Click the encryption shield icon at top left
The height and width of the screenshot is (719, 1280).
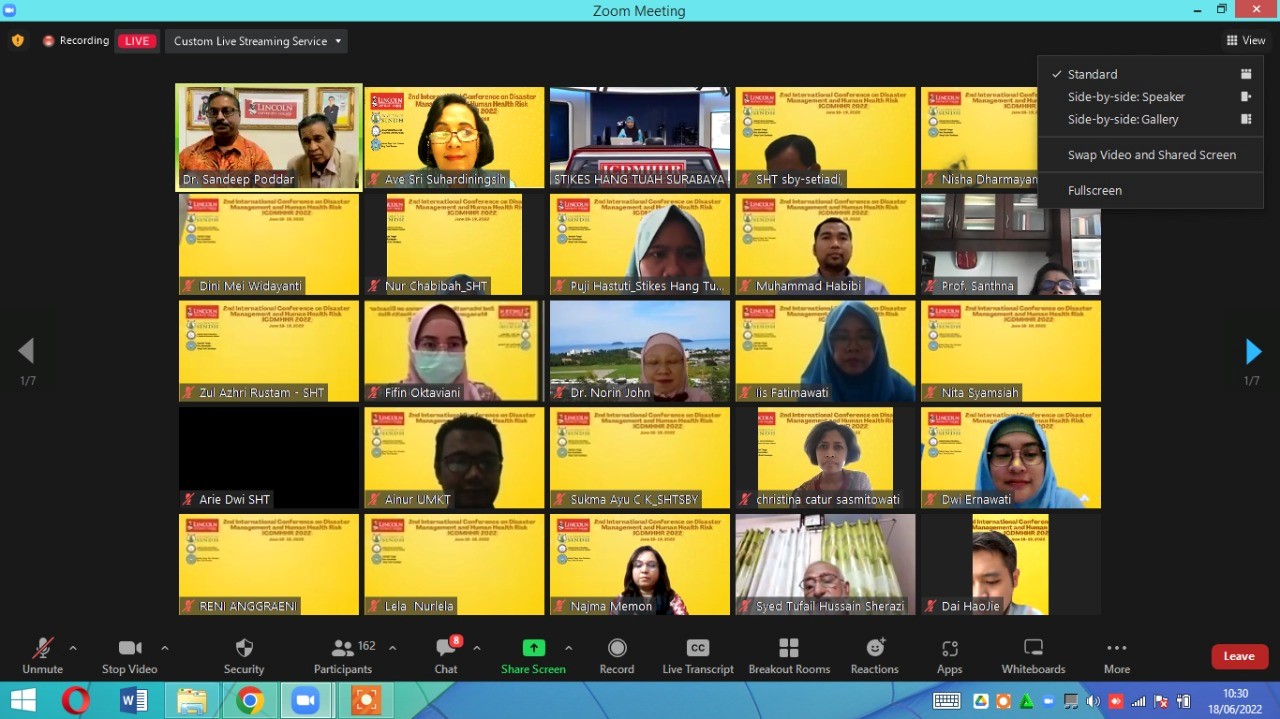click(x=18, y=41)
